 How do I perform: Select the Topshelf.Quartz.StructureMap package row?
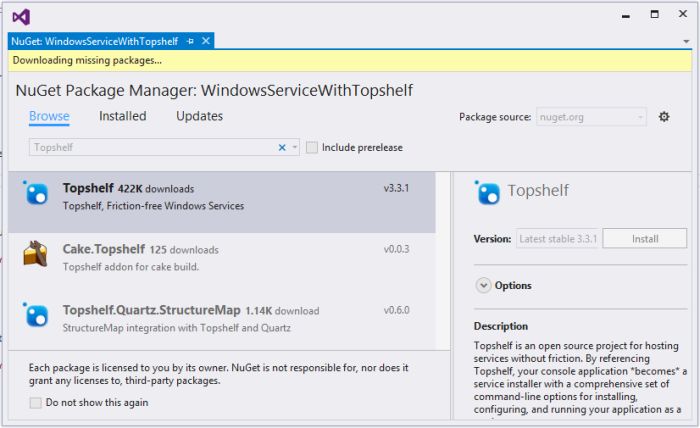(222, 322)
